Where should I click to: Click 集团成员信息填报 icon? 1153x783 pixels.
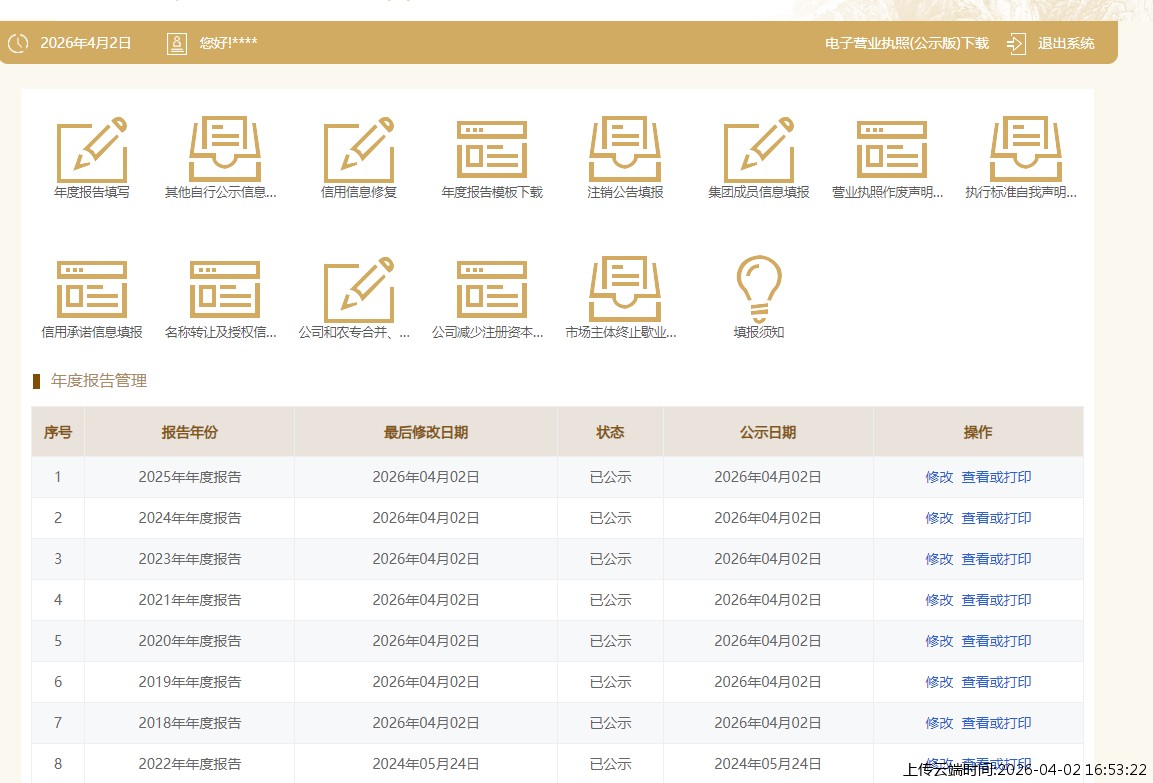(x=759, y=150)
